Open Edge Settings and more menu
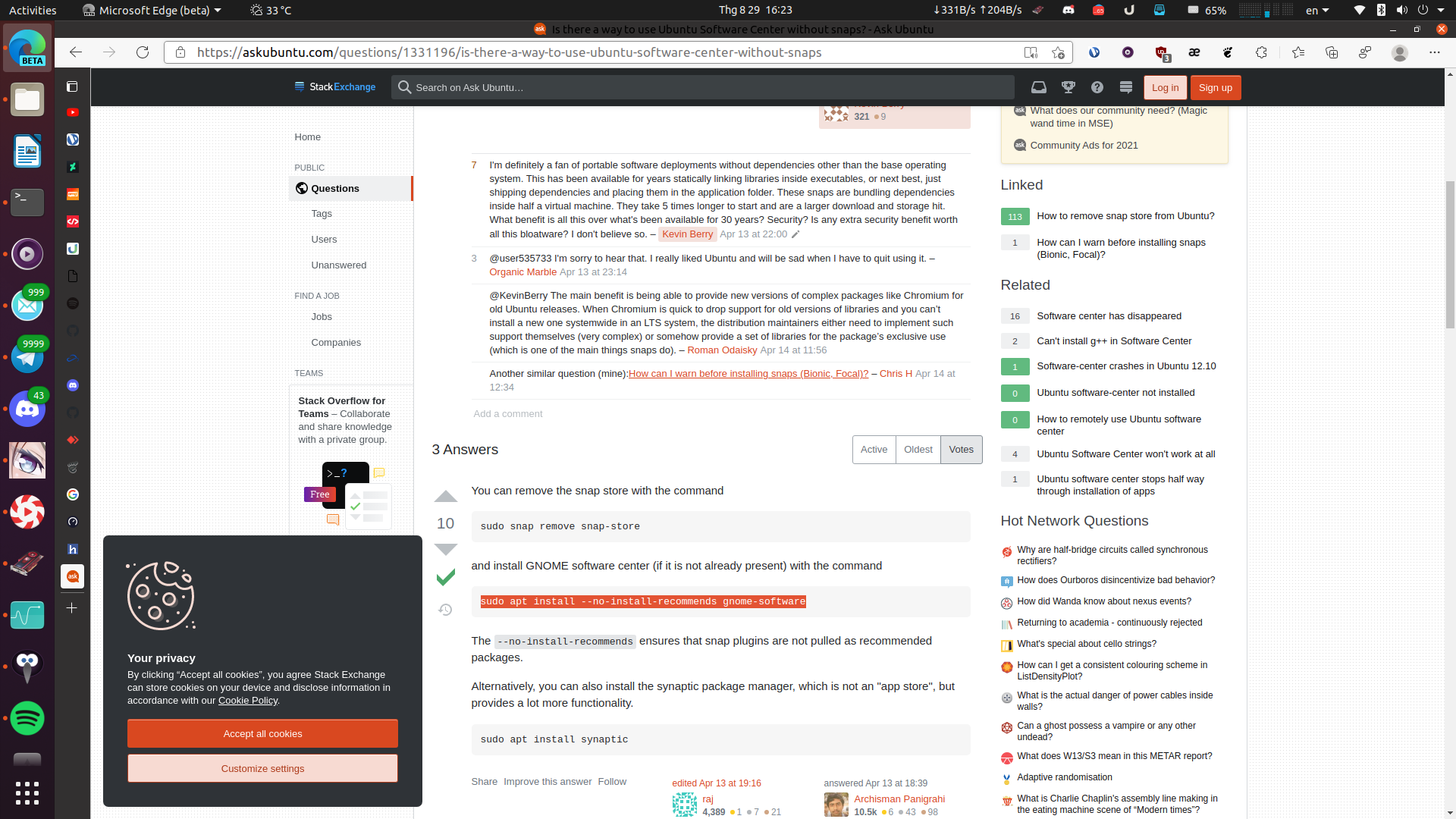Image resolution: width=1456 pixels, height=819 pixels. [1434, 52]
